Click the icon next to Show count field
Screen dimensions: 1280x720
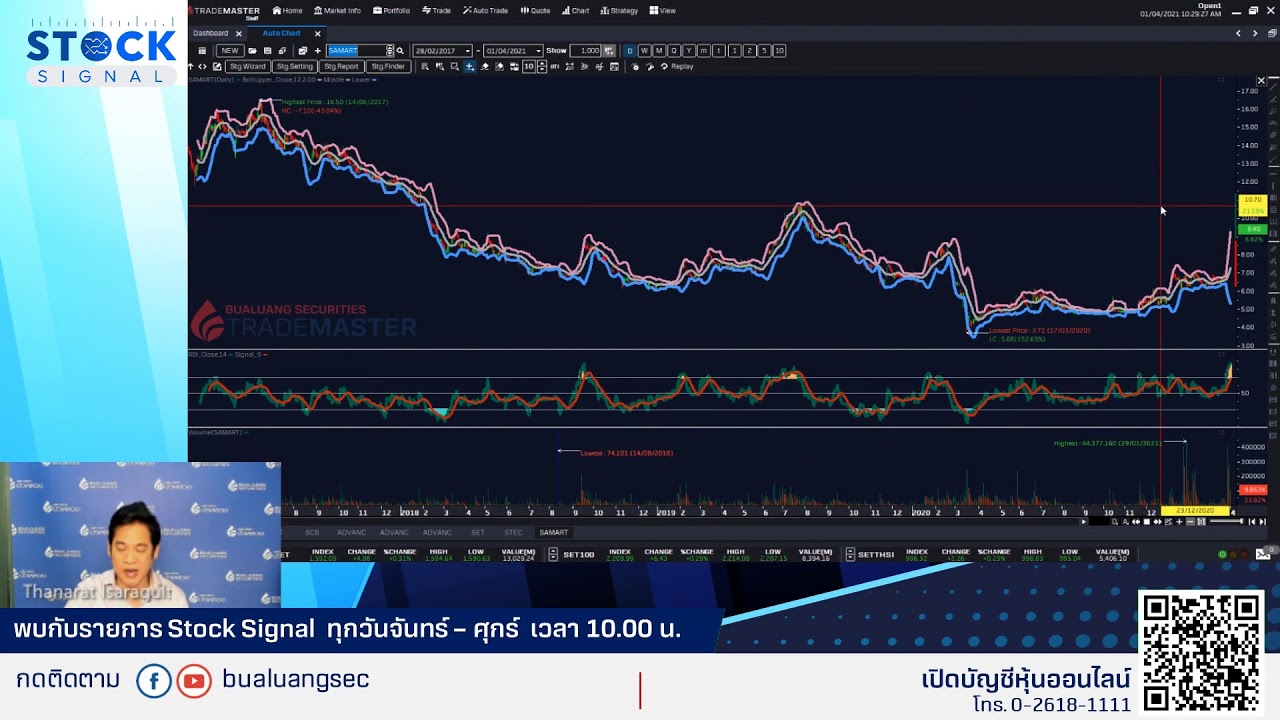(609, 50)
